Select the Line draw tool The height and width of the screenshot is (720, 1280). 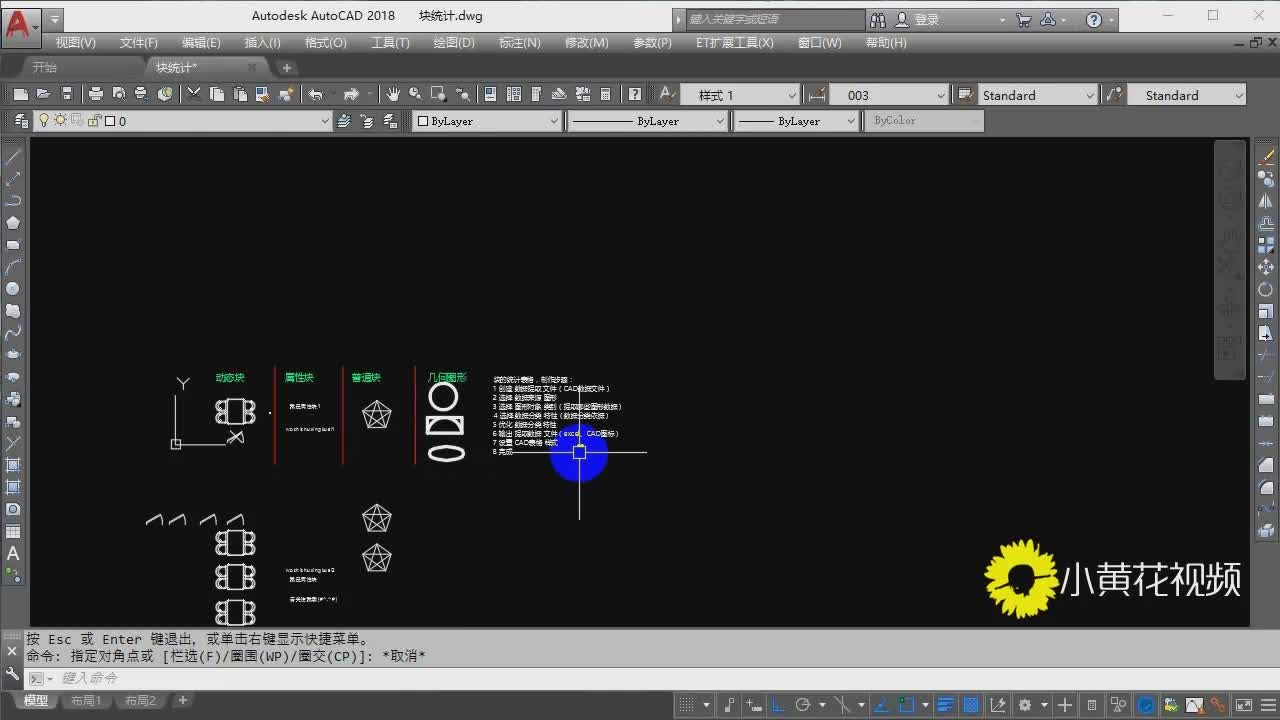[x=13, y=156]
